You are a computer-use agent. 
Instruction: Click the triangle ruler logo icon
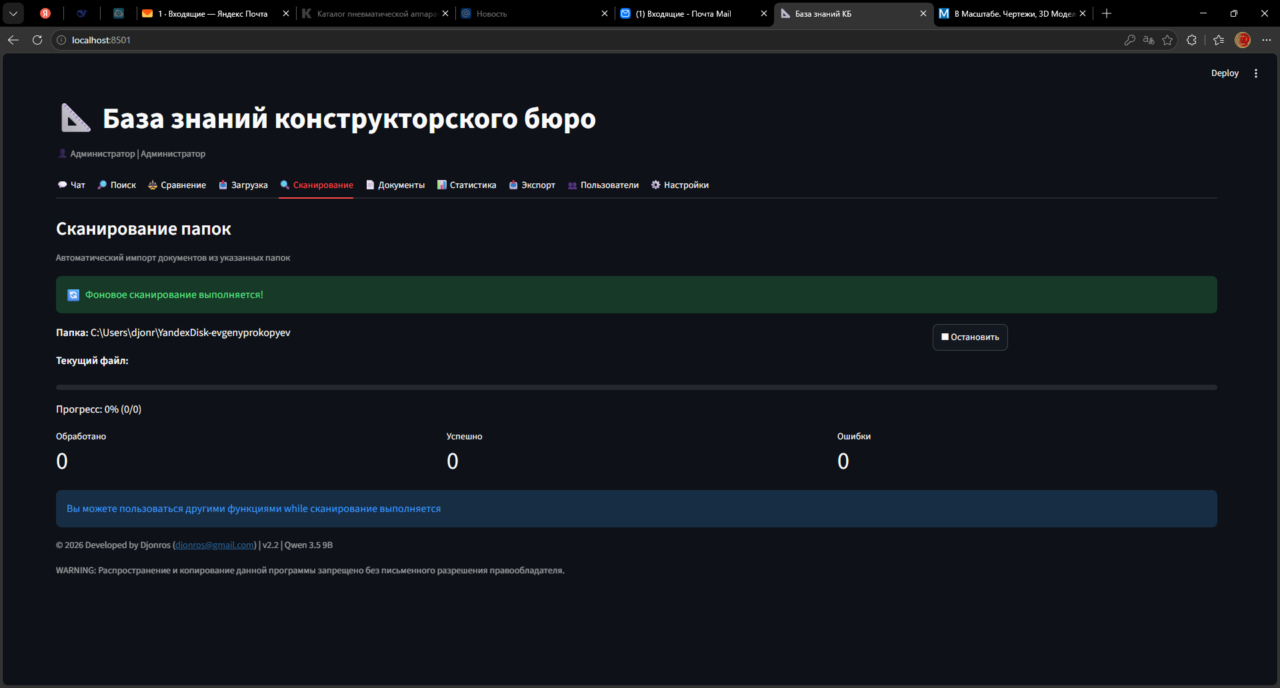coord(76,119)
